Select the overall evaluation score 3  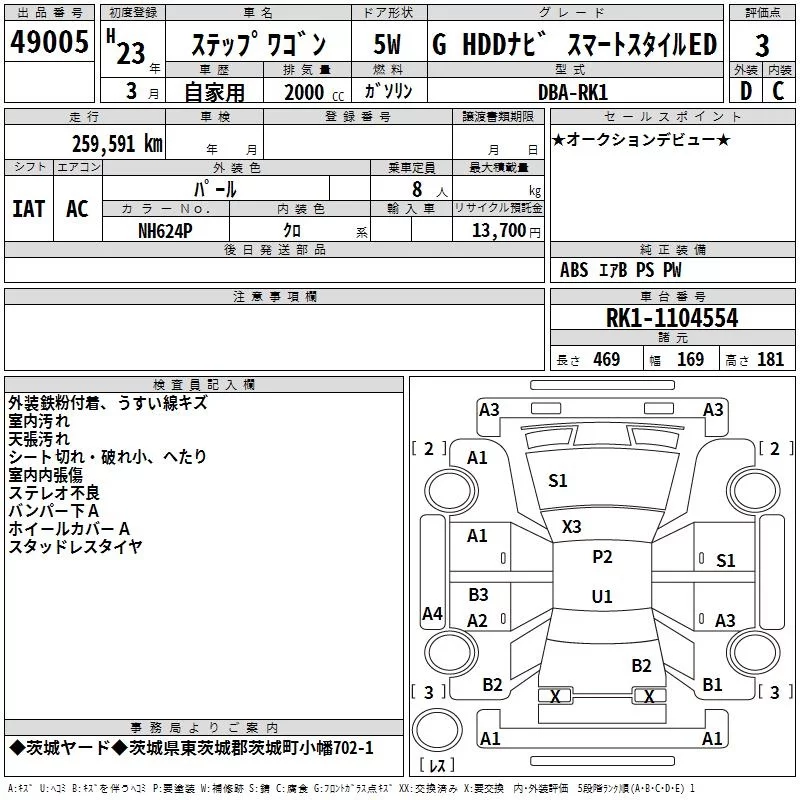[762, 45]
